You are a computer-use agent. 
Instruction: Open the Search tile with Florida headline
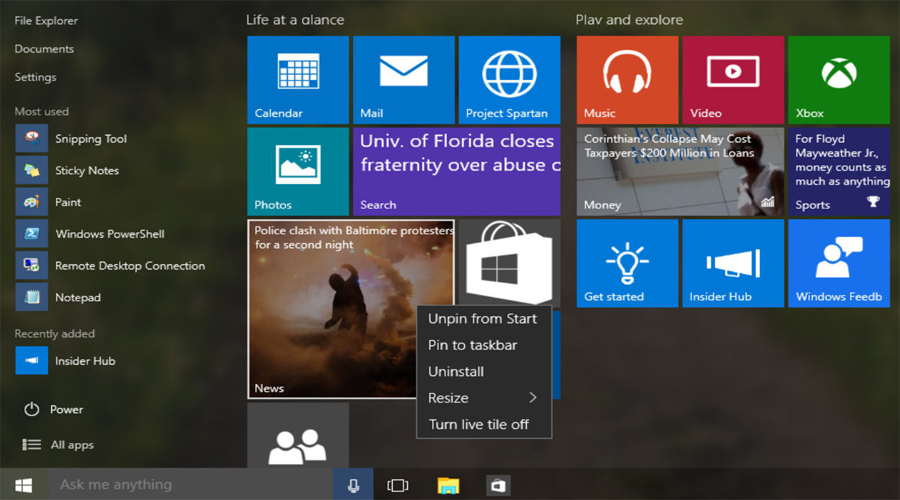[456, 172]
